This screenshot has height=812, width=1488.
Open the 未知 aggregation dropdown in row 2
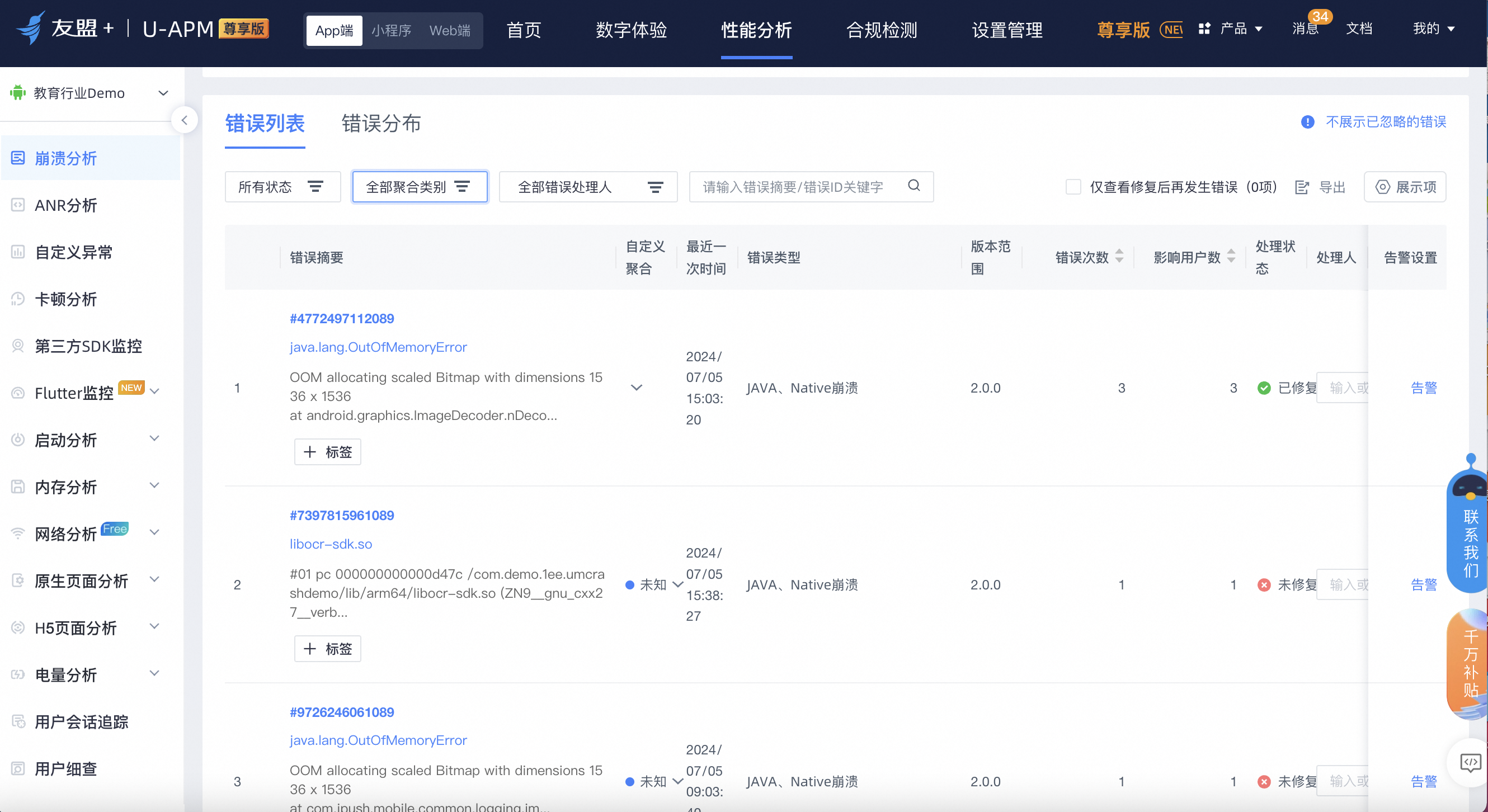click(x=654, y=584)
